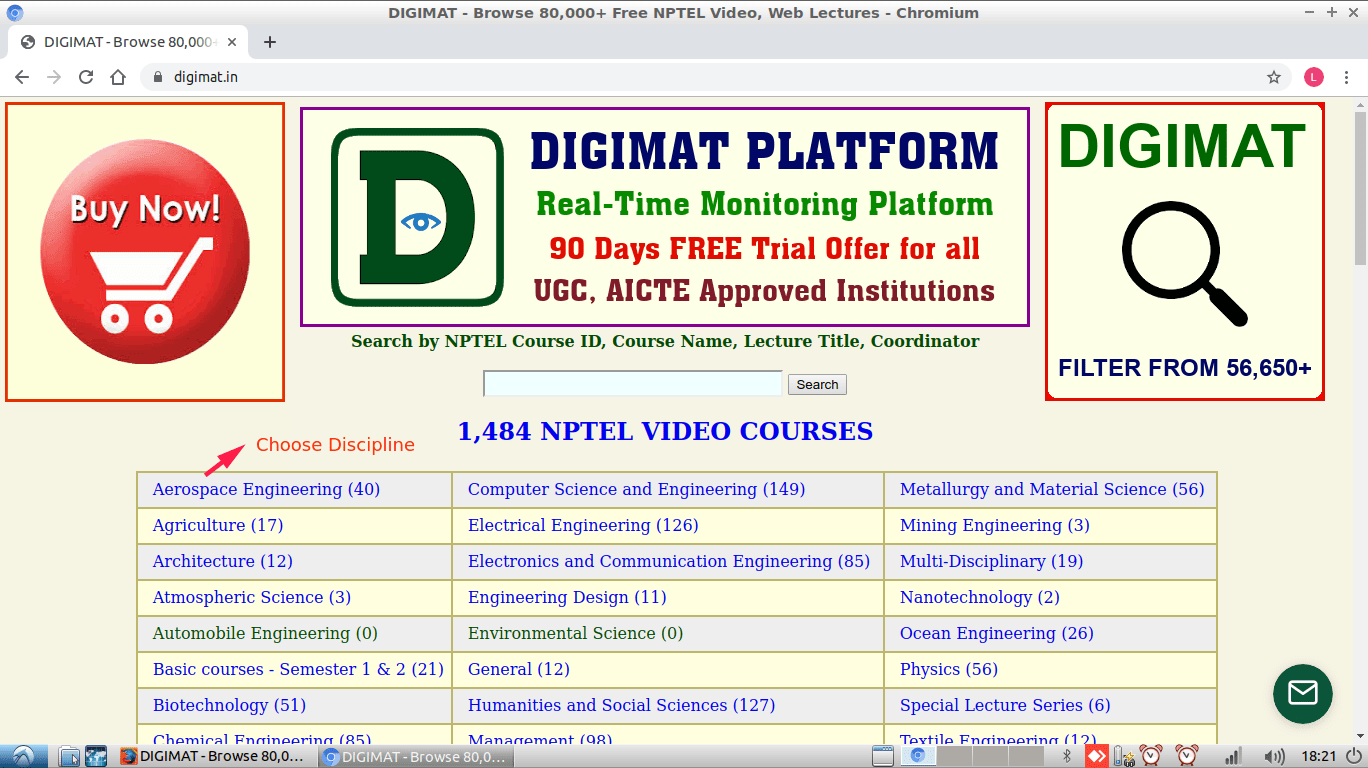
Task: Click the first alarm clock tray icon
Action: click(1151, 756)
